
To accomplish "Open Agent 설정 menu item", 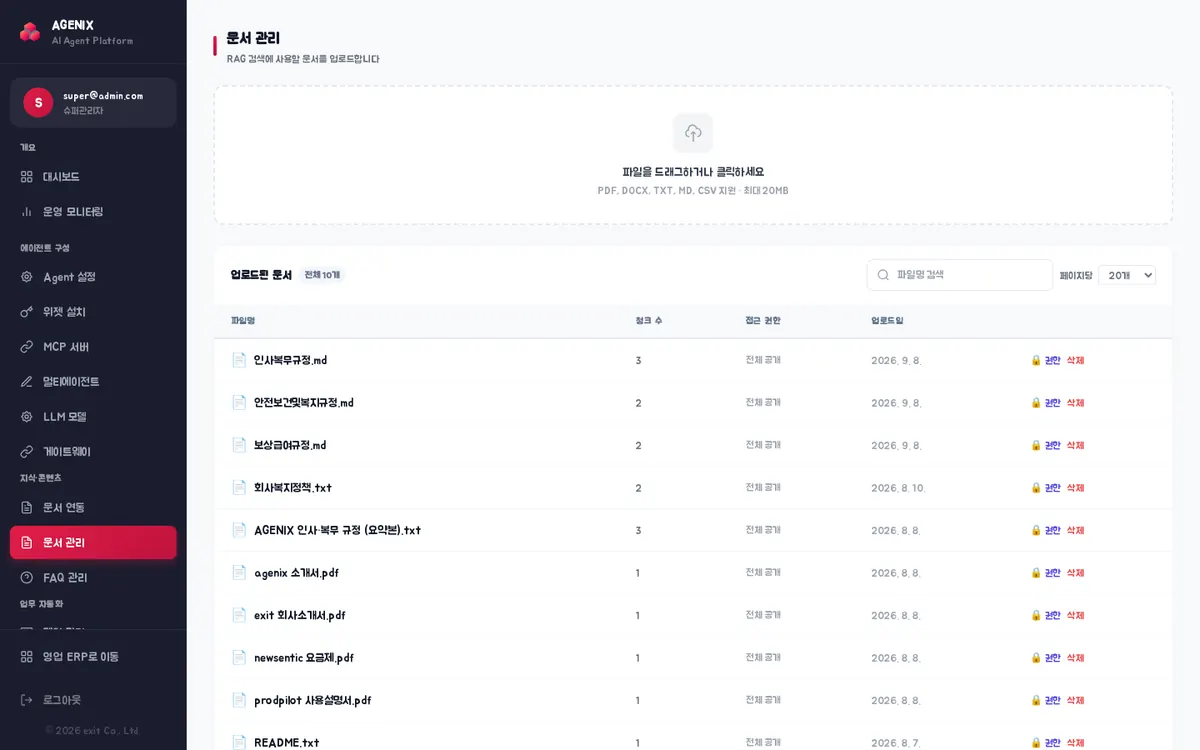I will pos(93,277).
